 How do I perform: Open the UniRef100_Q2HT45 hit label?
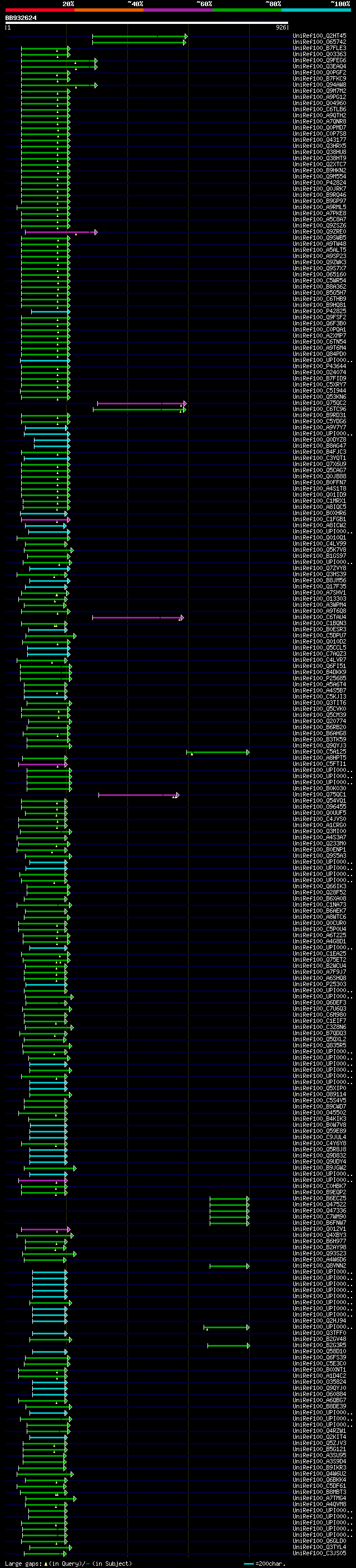(319, 36)
